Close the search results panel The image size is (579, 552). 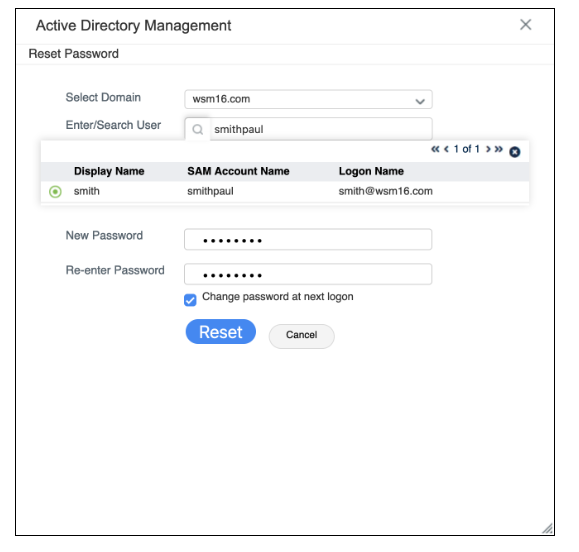(x=515, y=152)
